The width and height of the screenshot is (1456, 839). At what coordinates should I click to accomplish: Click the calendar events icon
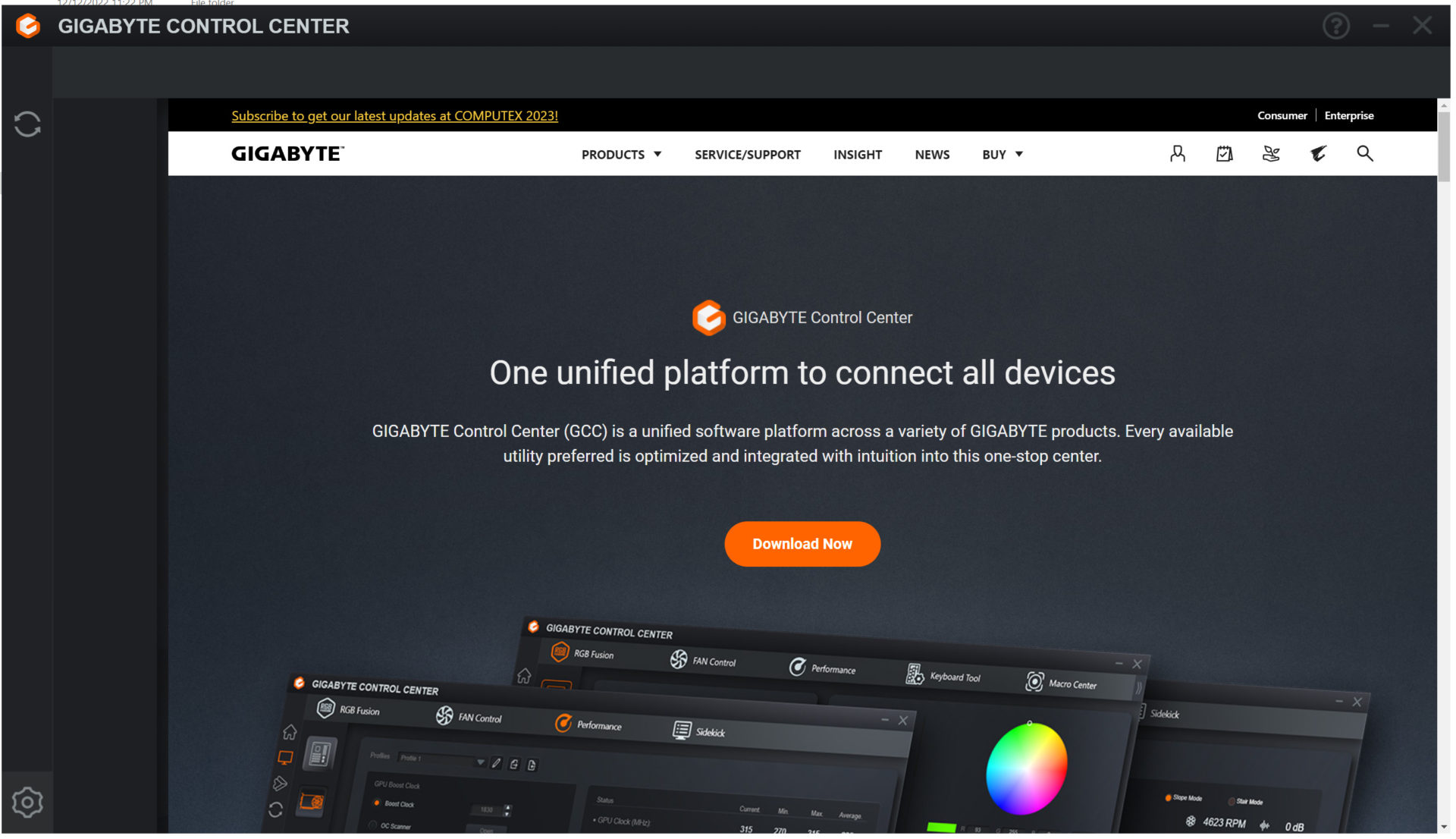pos(1224,154)
